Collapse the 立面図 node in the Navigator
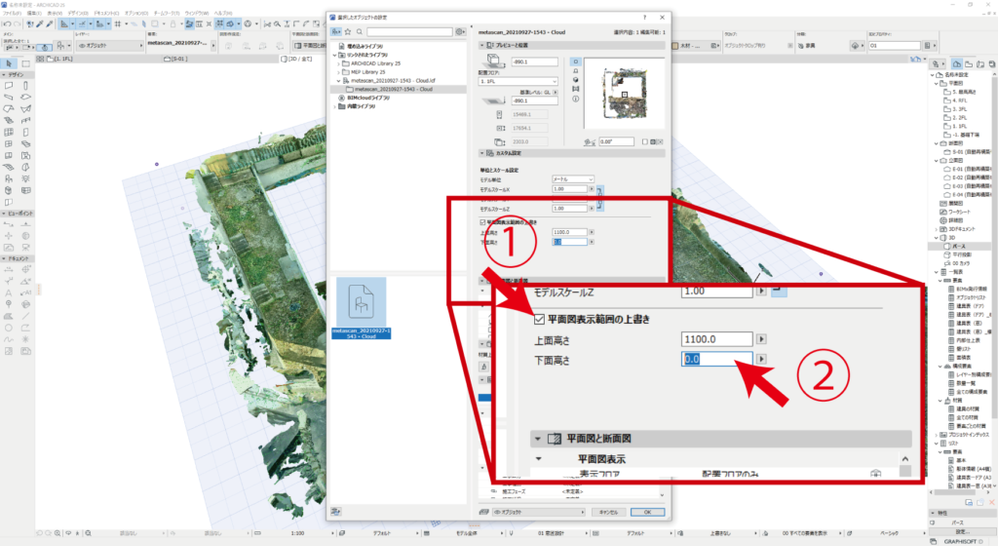 pos(936,161)
